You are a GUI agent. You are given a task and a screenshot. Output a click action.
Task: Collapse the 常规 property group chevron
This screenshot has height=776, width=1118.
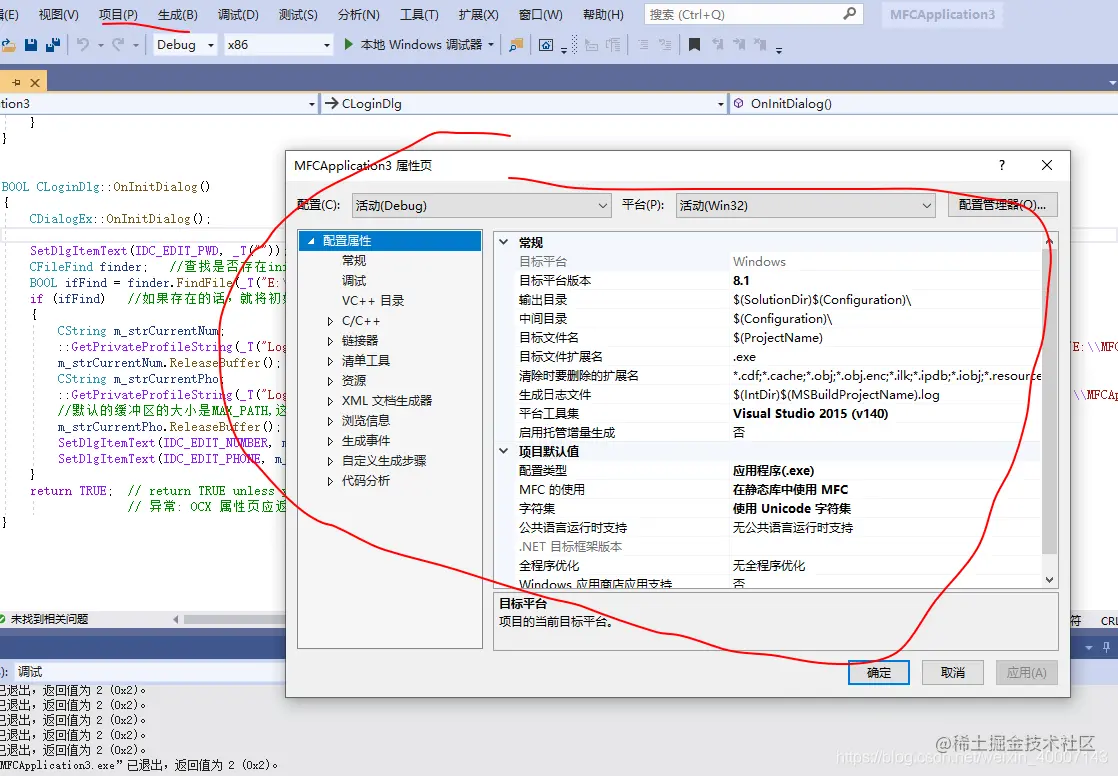503,242
